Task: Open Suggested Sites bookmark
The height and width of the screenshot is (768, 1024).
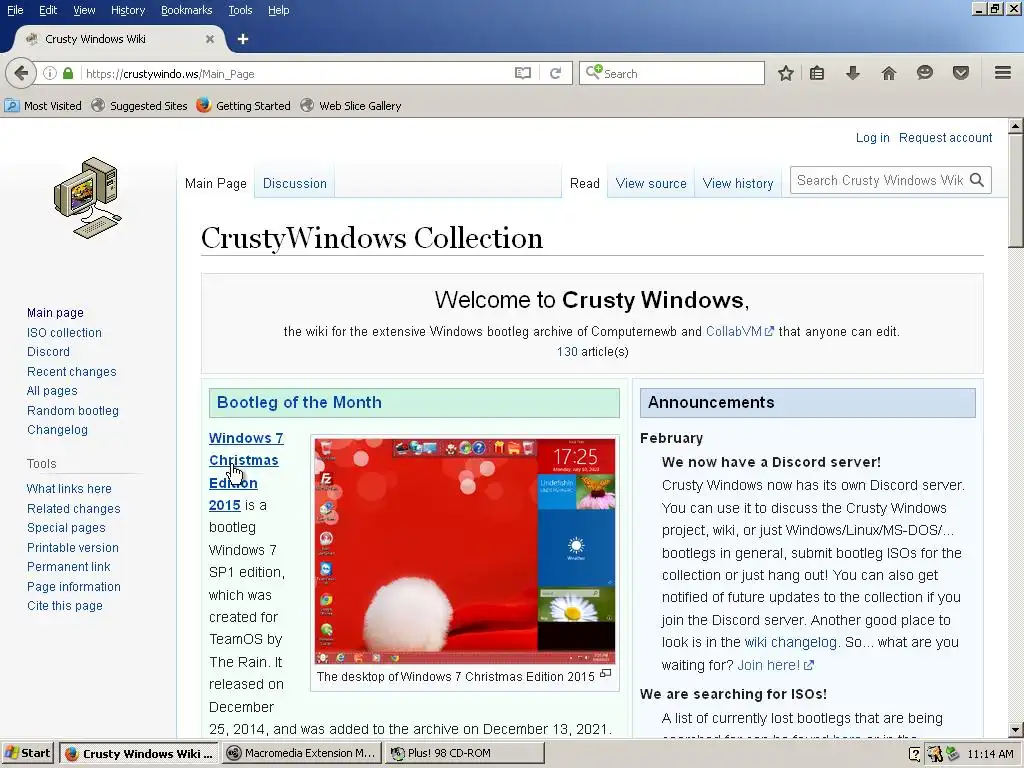Action: click(x=139, y=106)
